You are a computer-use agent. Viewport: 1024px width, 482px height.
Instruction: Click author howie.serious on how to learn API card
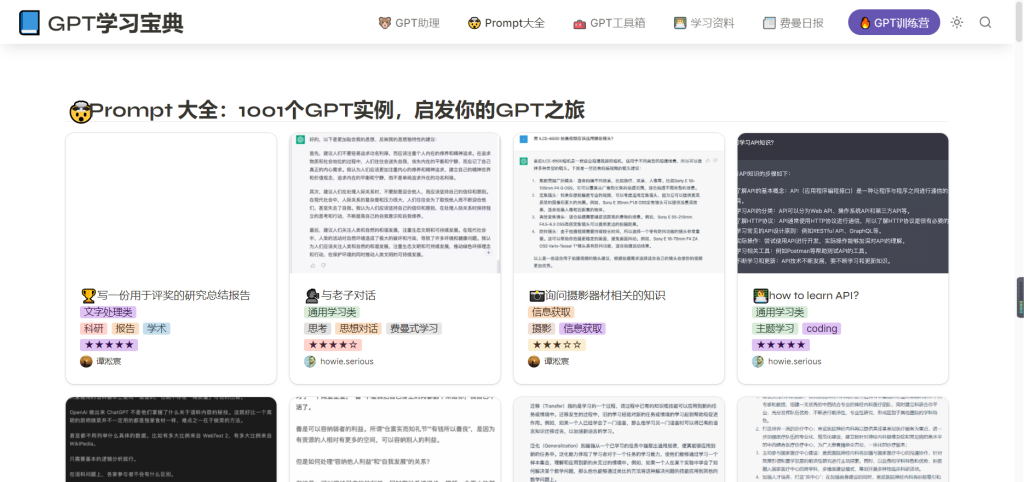click(x=795, y=361)
